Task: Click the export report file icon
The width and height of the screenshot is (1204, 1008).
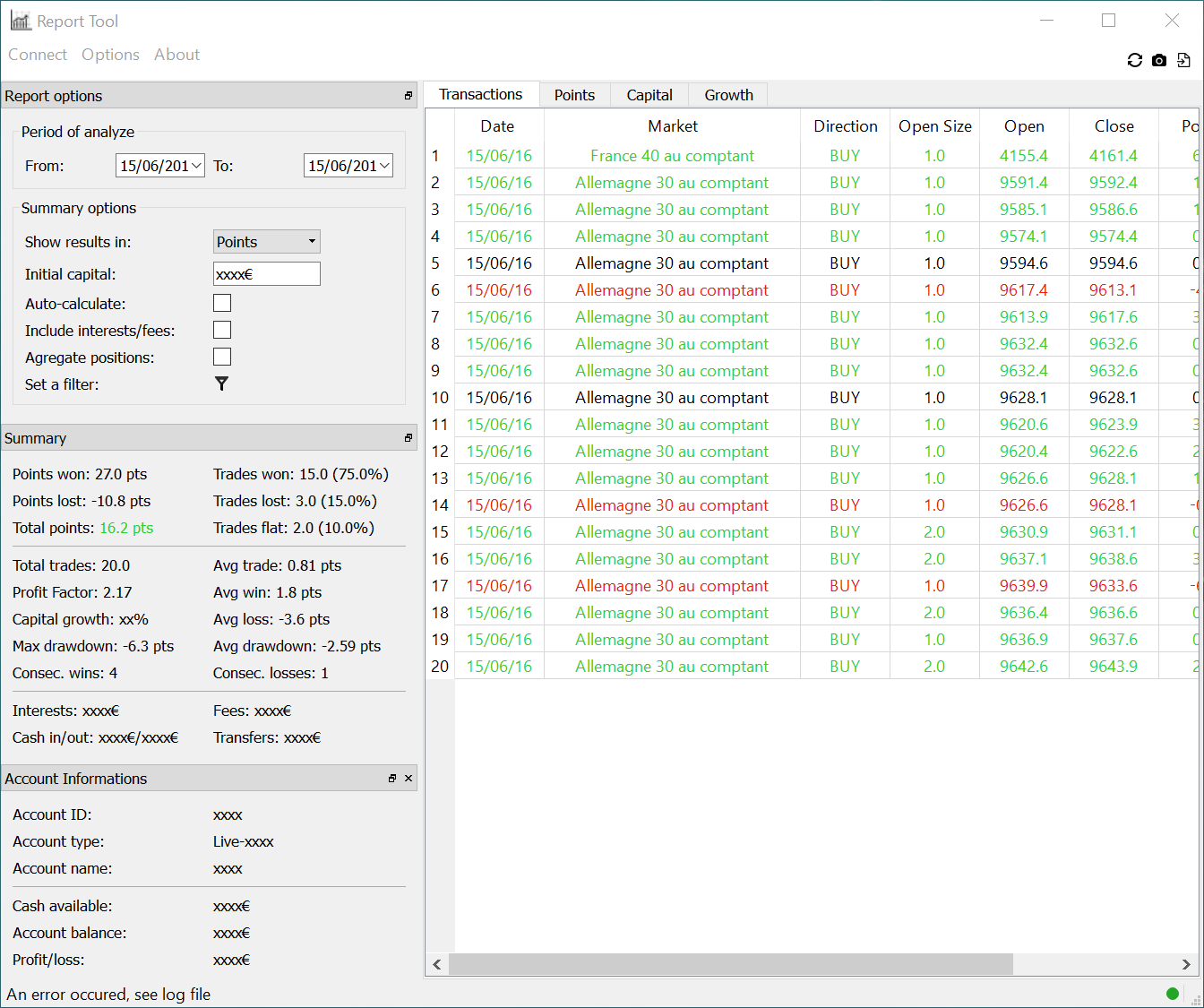Action: point(1183,60)
